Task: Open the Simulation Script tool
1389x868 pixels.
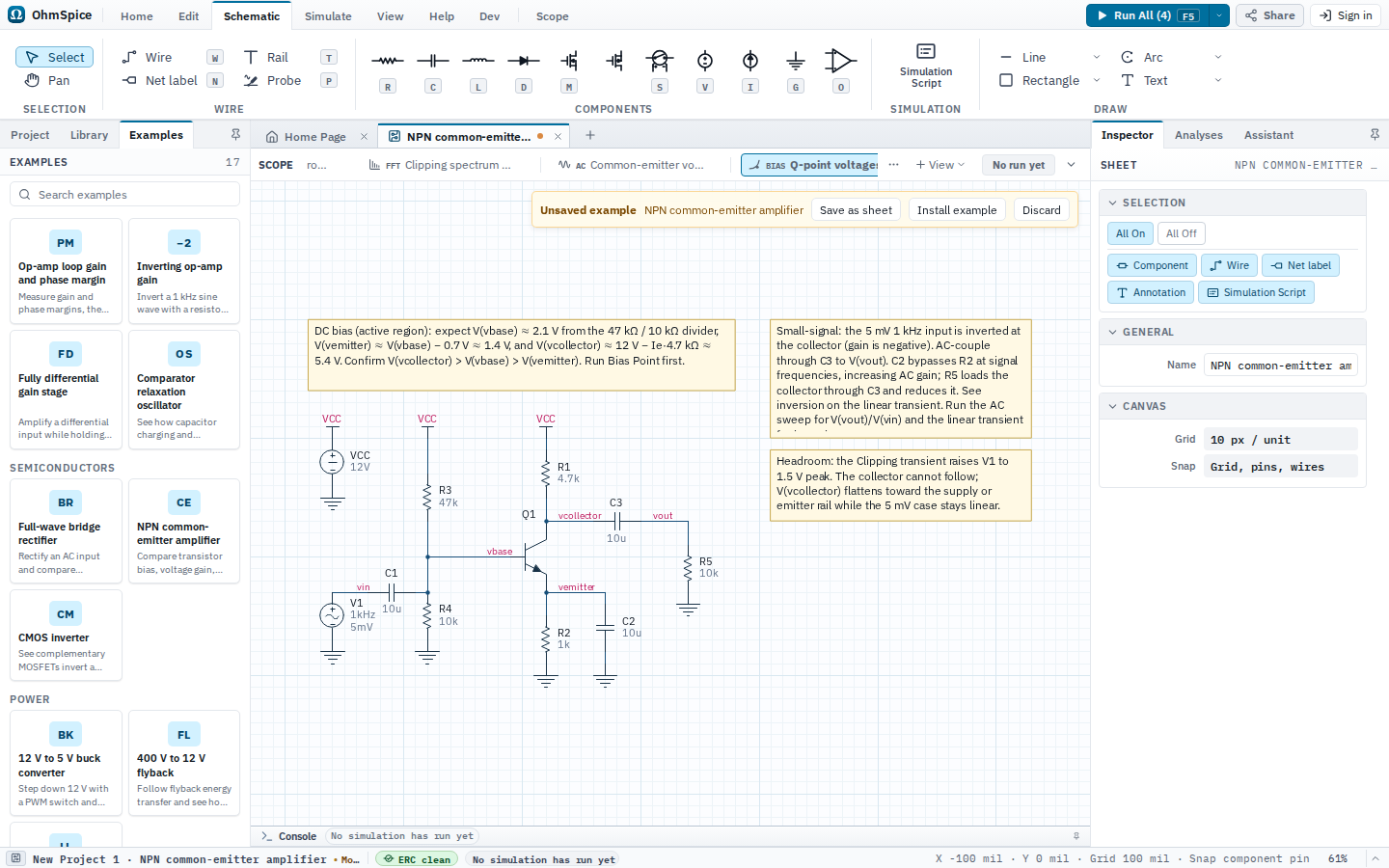Action: (x=926, y=66)
